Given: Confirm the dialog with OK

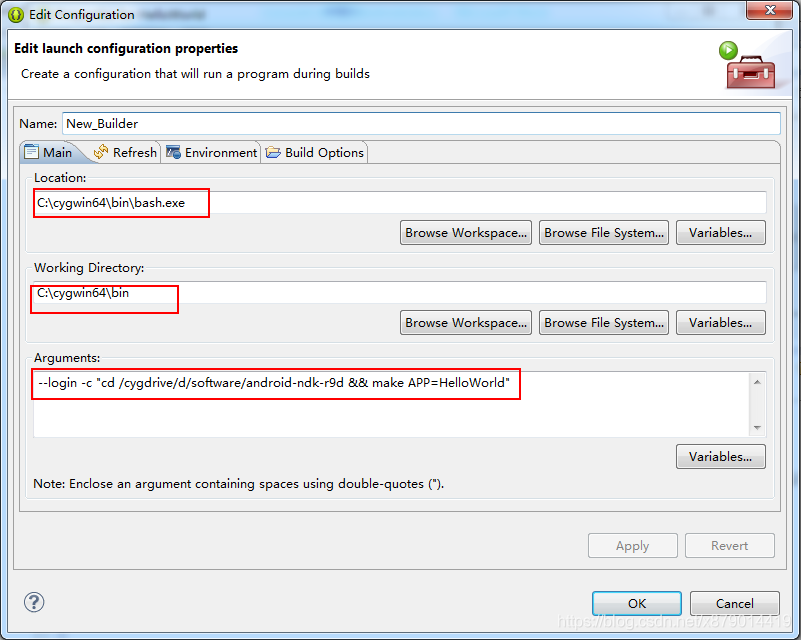Looking at the screenshot, I should pos(637,603).
